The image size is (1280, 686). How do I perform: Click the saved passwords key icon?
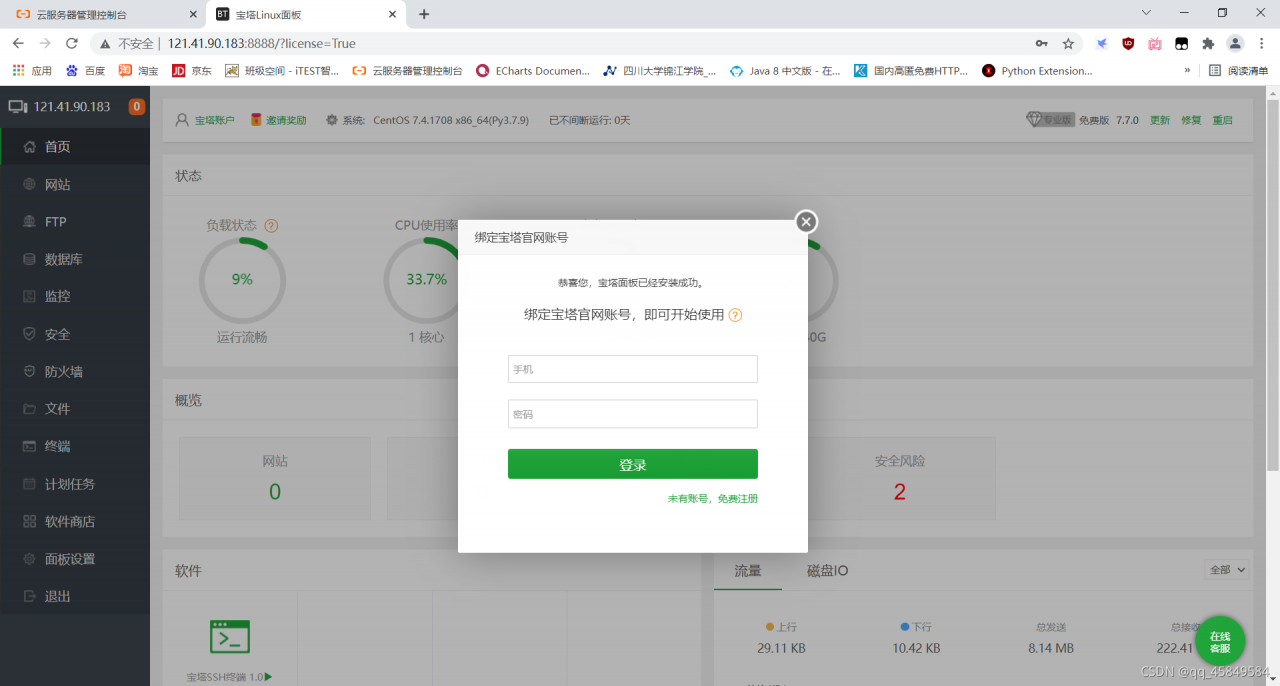tap(1041, 43)
